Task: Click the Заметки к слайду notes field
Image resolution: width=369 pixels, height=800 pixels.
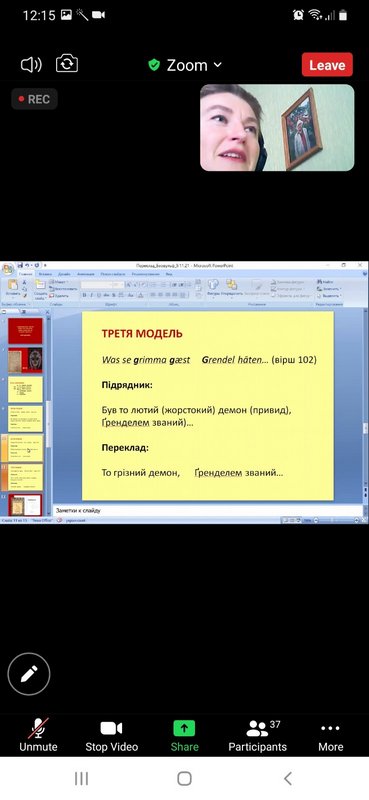Action: pyautogui.click(x=209, y=510)
